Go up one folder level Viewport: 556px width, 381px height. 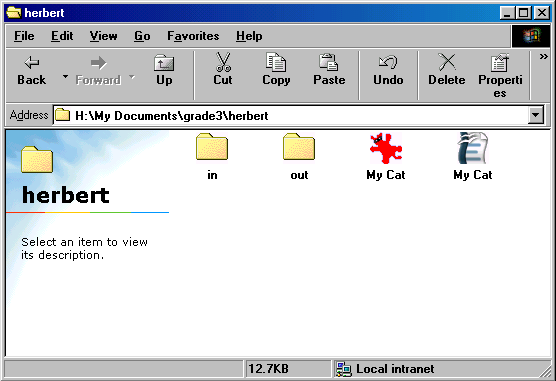point(164,71)
